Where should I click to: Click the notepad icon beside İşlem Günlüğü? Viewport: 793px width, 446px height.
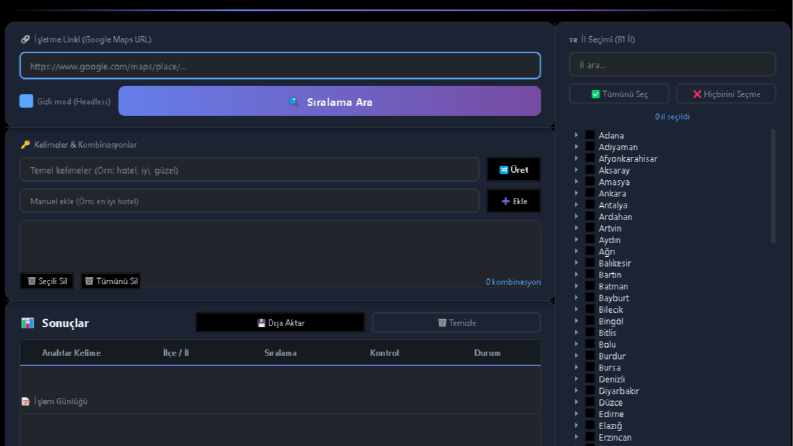(x=26, y=402)
